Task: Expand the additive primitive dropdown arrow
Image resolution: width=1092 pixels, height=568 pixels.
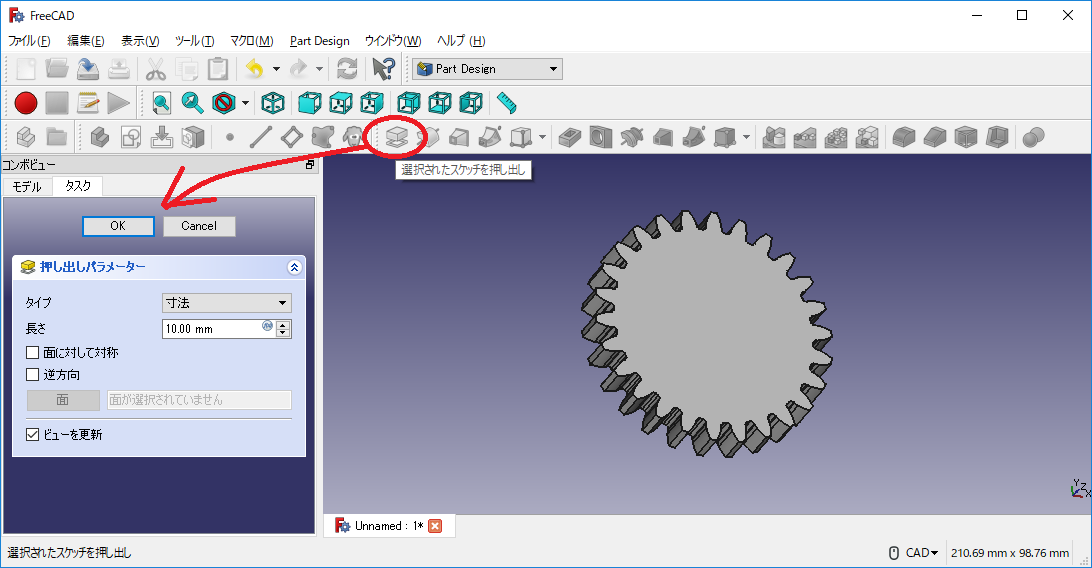Action: [542, 137]
